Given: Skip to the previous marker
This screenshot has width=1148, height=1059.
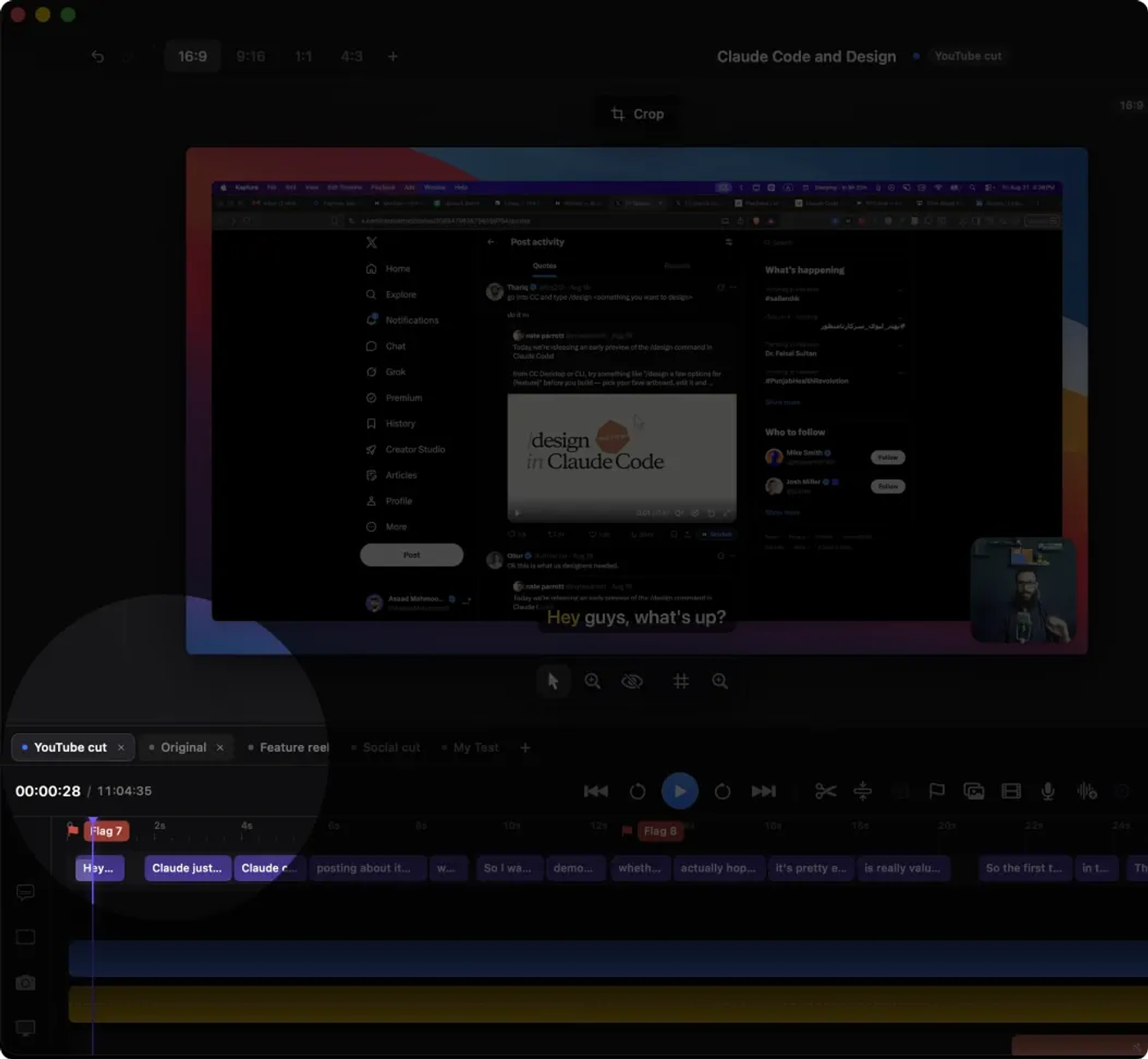Looking at the screenshot, I should point(596,791).
